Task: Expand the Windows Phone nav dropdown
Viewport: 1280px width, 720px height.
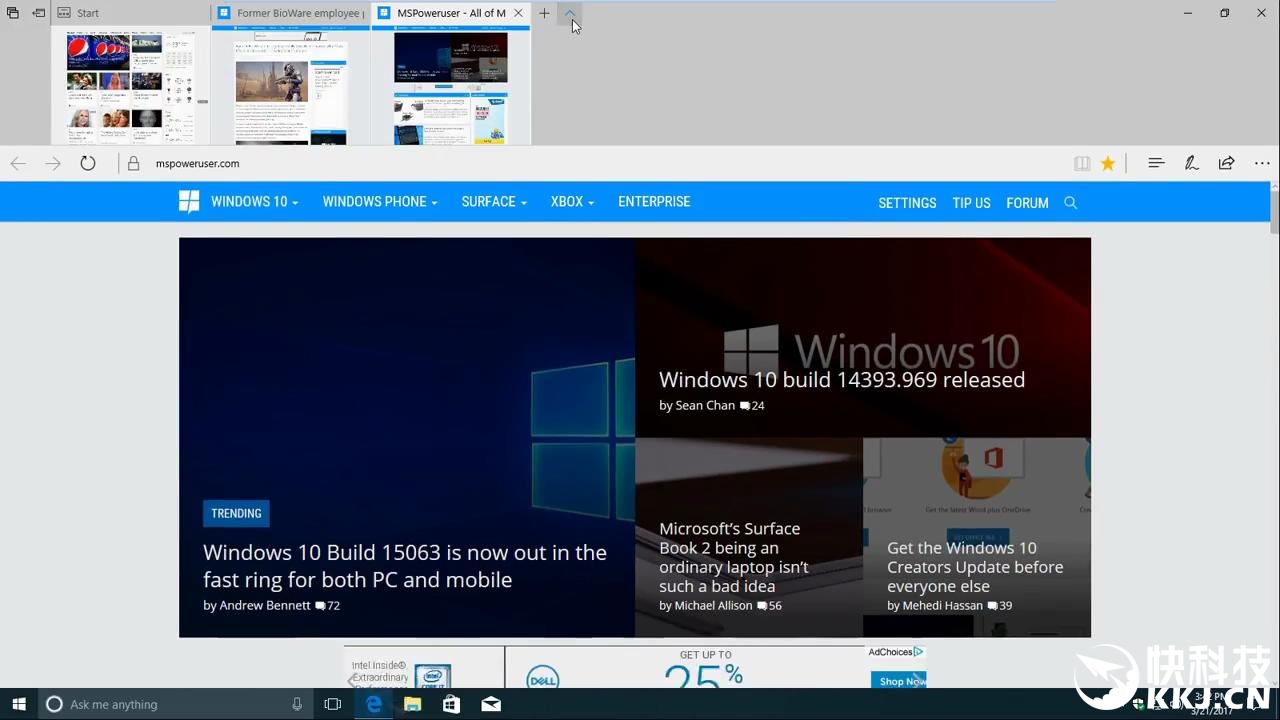Action: (x=379, y=202)
